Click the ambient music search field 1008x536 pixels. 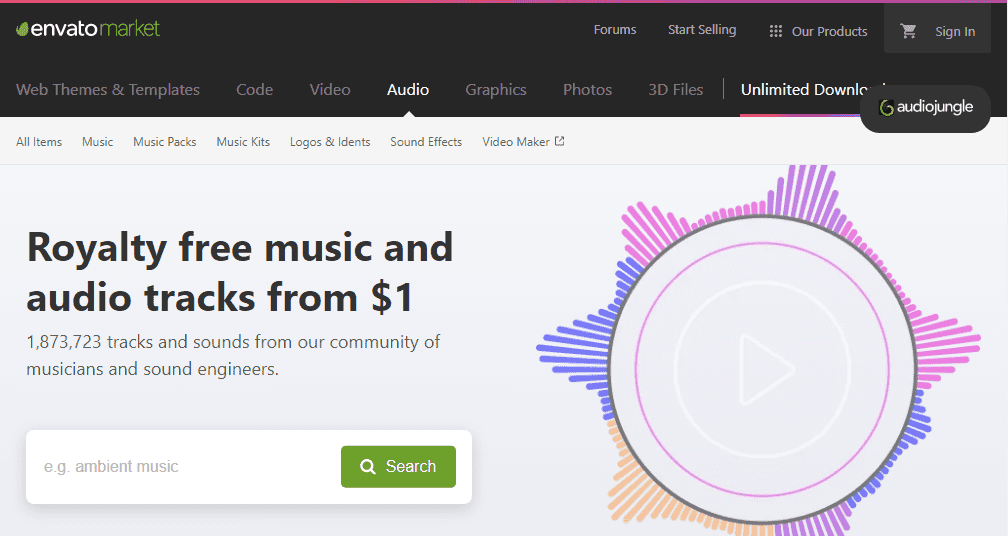tap(185, 466)
